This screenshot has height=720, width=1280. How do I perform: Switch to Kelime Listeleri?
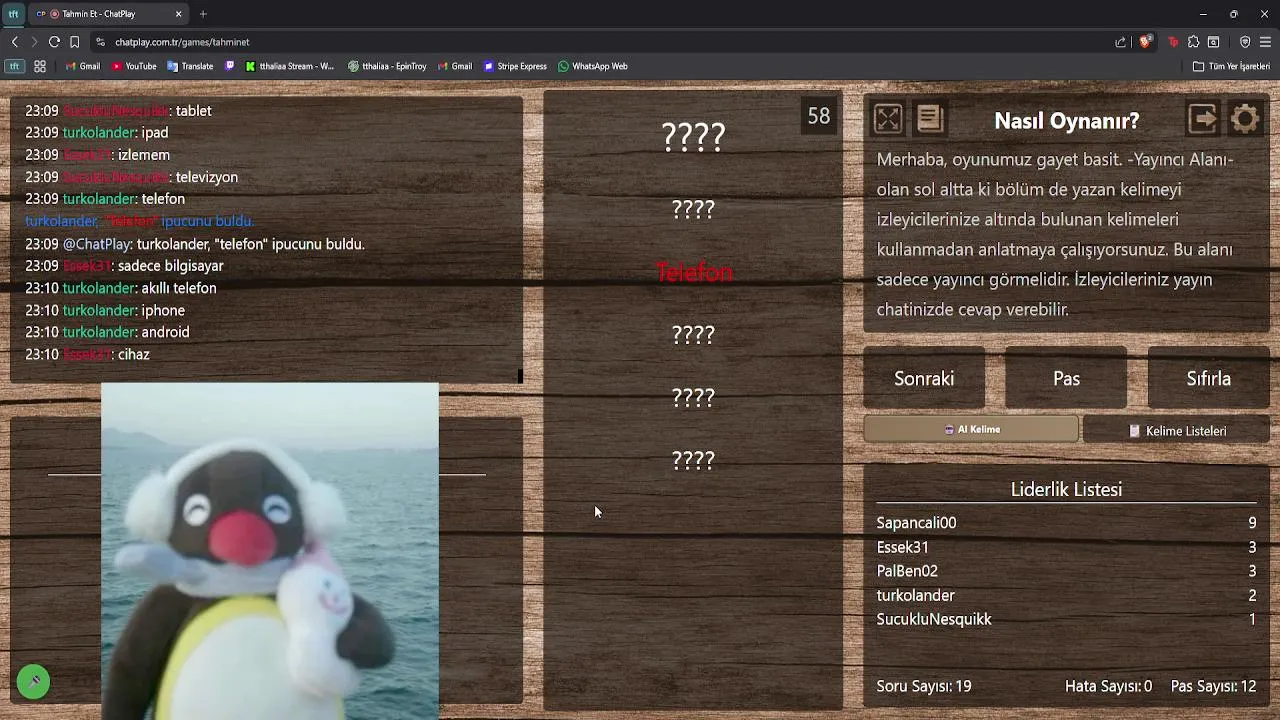[x=1176, y=430]
